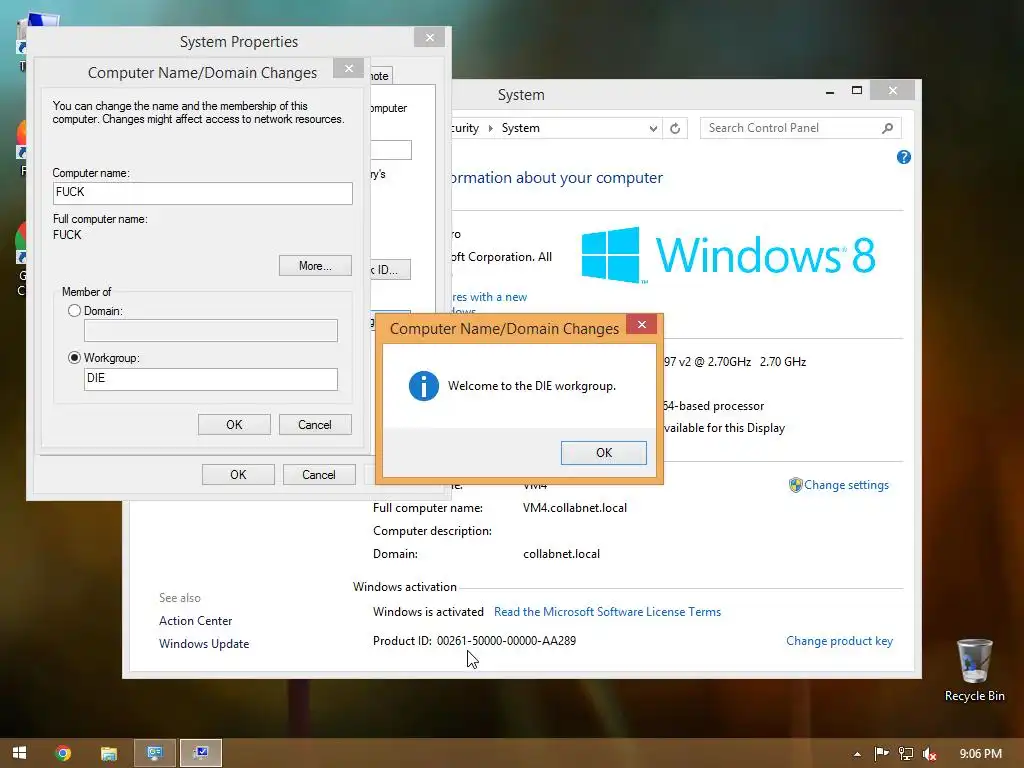Click Welcome to the DIE workgroup text

[x=532, y=386]
